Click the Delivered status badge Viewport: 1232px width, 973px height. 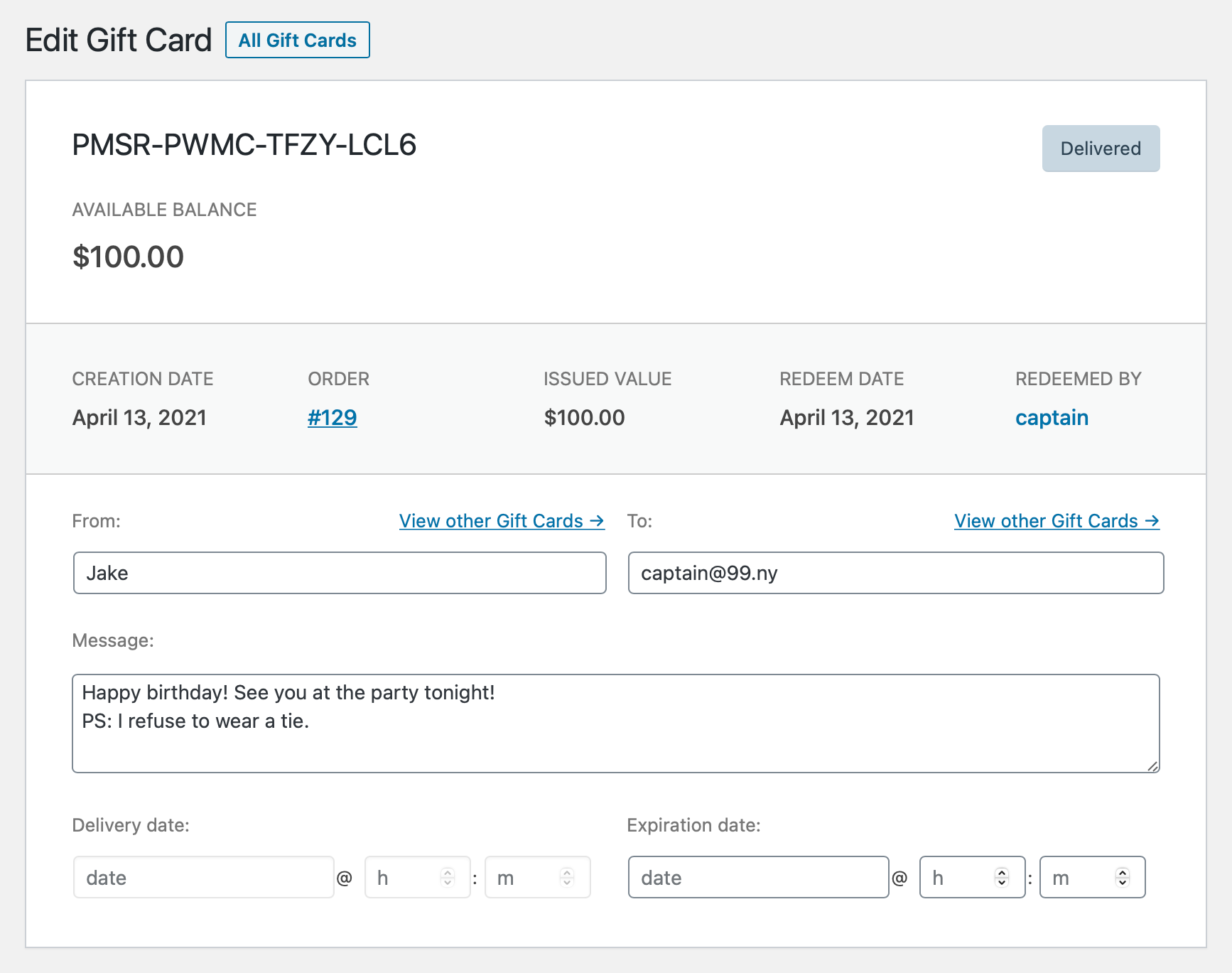point(1100,149)
